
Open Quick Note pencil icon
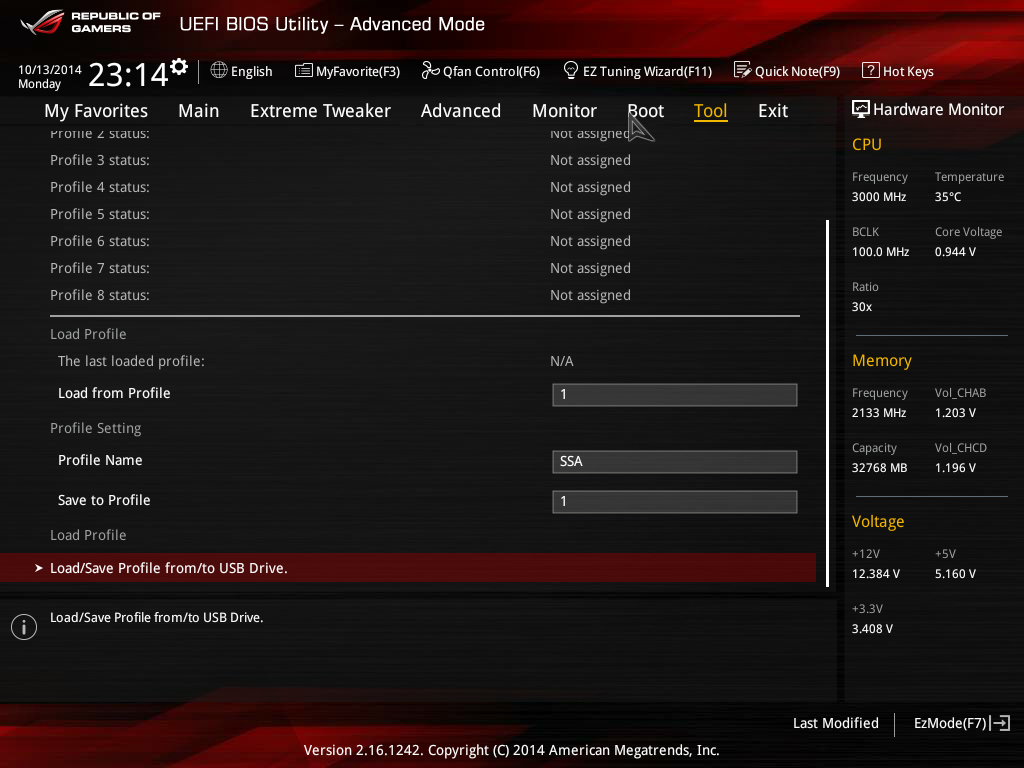point(743,70)
